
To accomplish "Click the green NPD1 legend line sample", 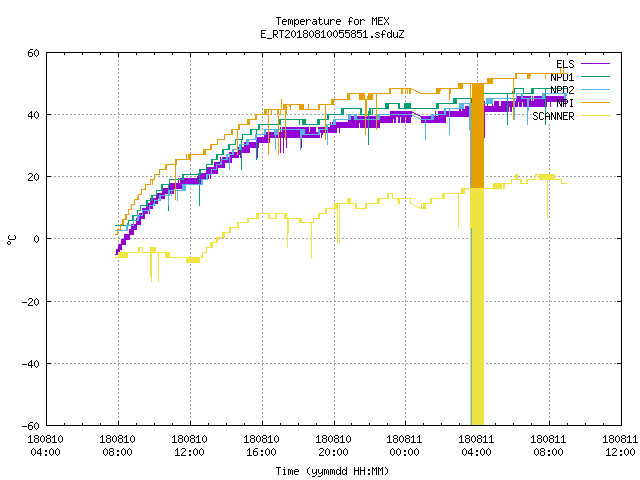I will pos(595,76).
